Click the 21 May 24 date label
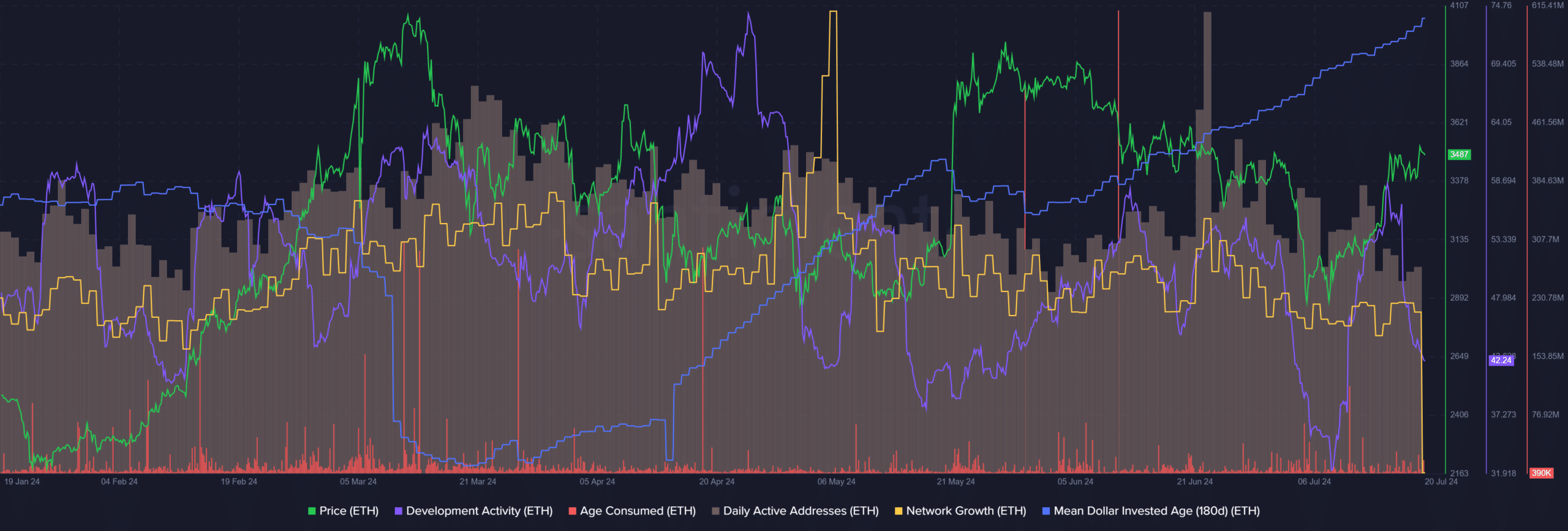This screenshot has width=1568, height=531. [956, 481]
